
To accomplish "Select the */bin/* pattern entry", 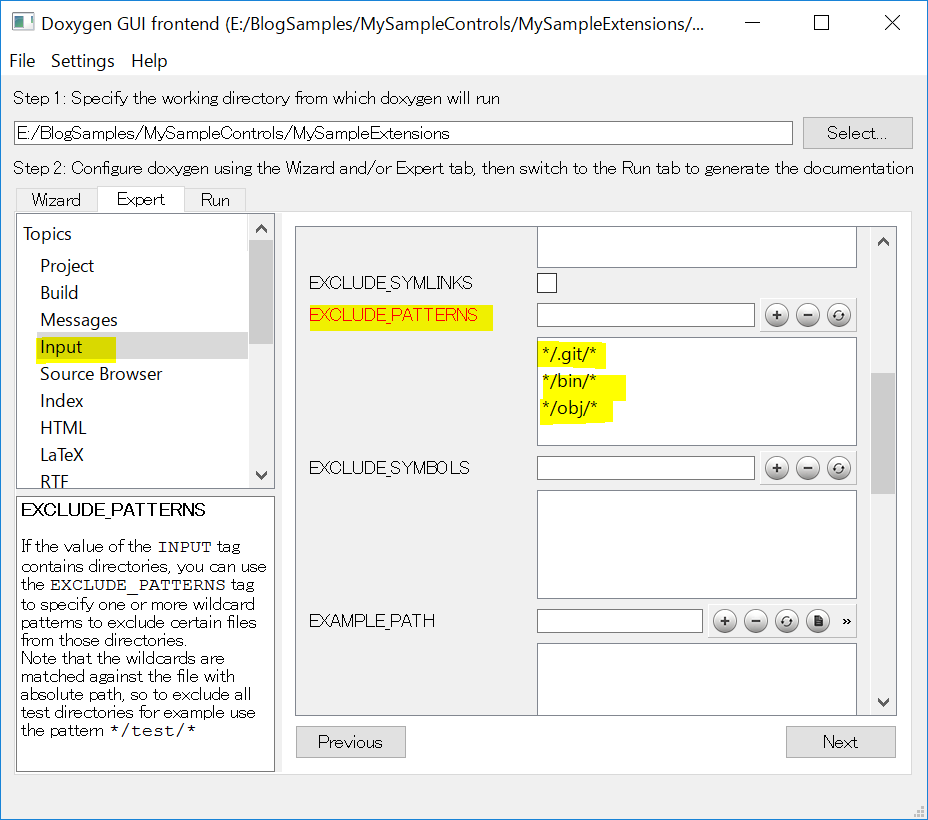I will click(x=569, y=381).
